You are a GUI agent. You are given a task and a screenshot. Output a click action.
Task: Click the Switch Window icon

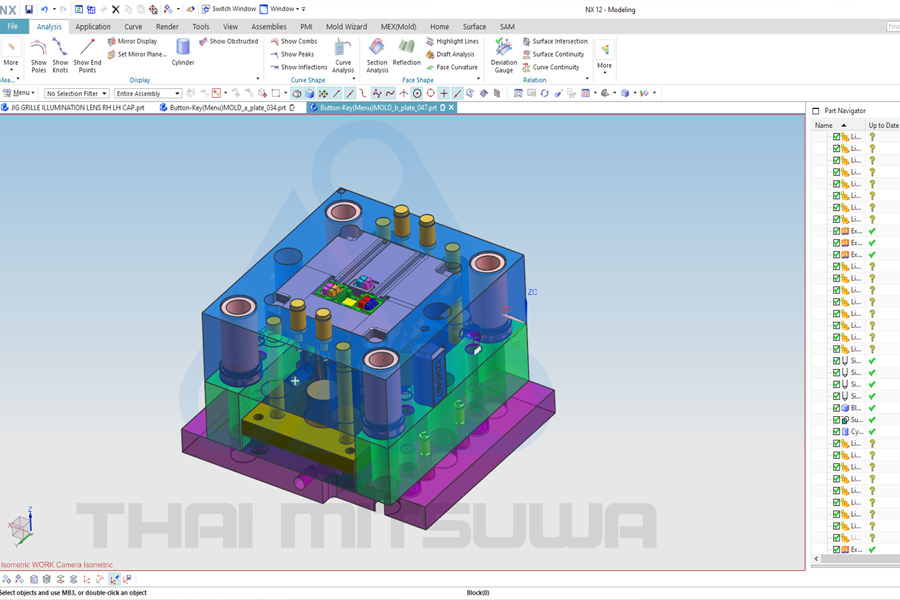(x=205, y=9)
